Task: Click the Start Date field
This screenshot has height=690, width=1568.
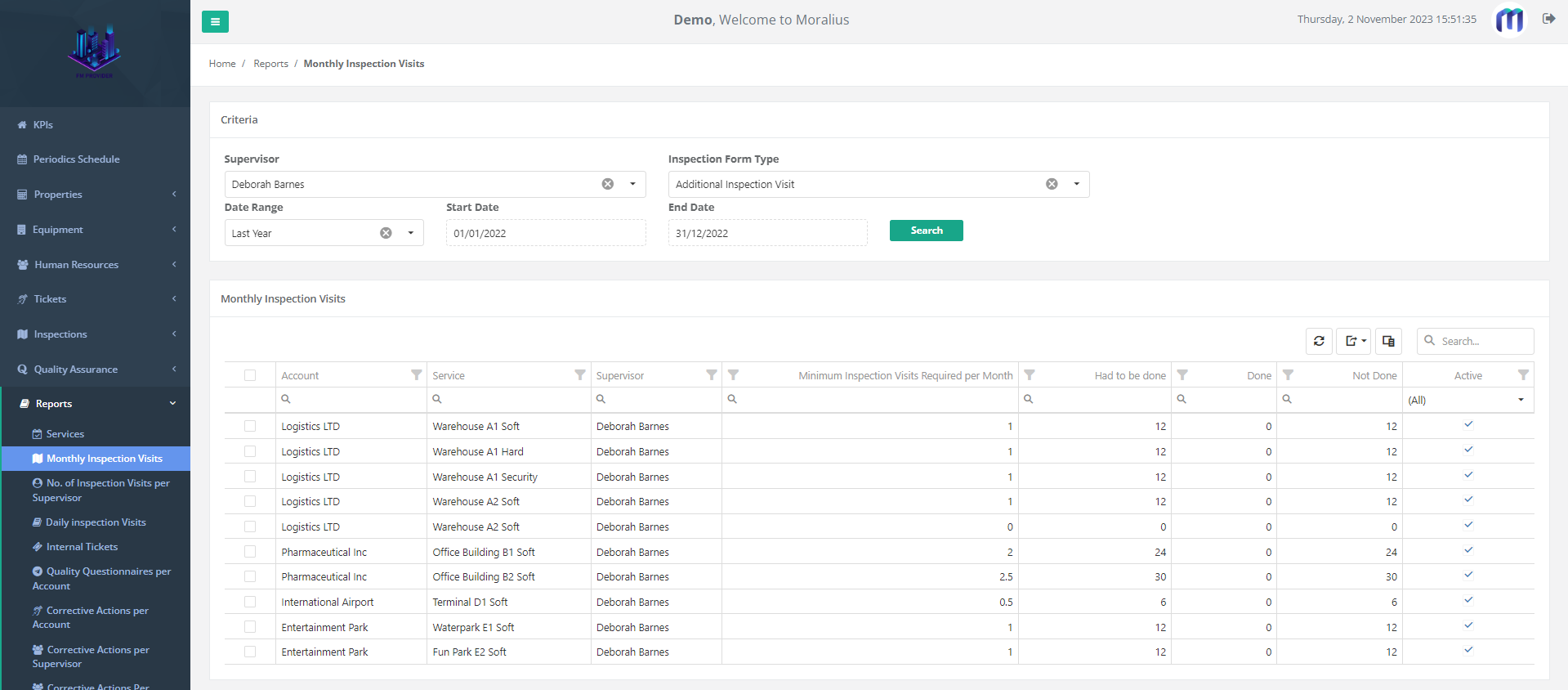Action: 546,233
